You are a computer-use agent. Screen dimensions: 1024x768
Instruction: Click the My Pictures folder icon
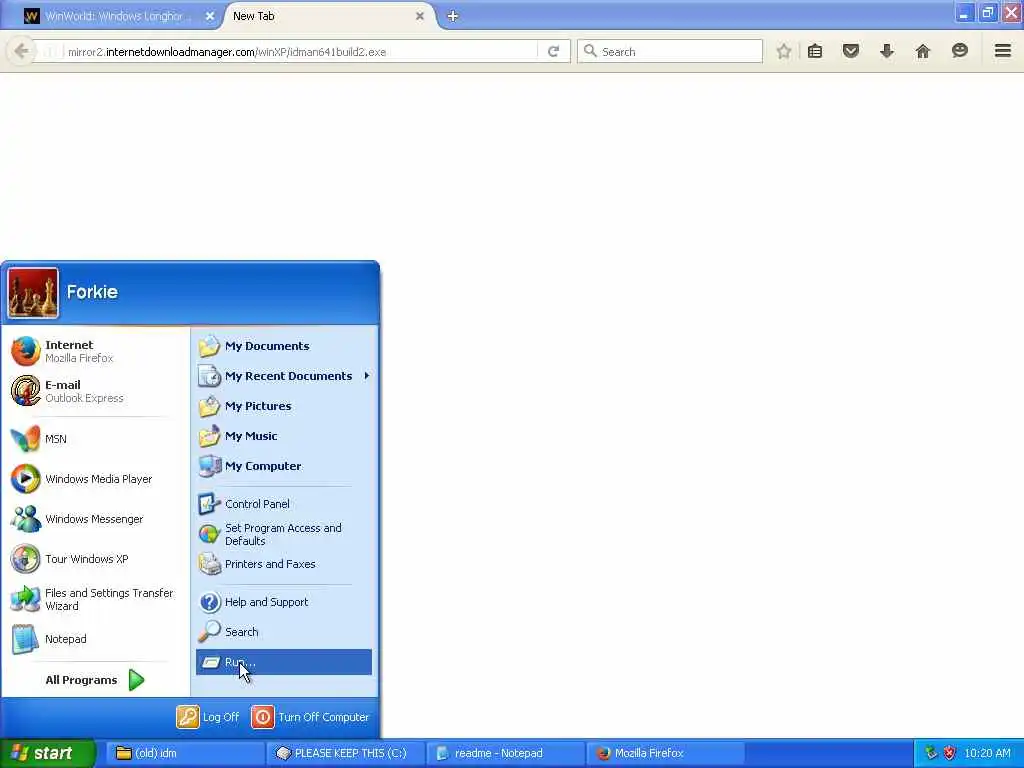click(x=210, y=406)
